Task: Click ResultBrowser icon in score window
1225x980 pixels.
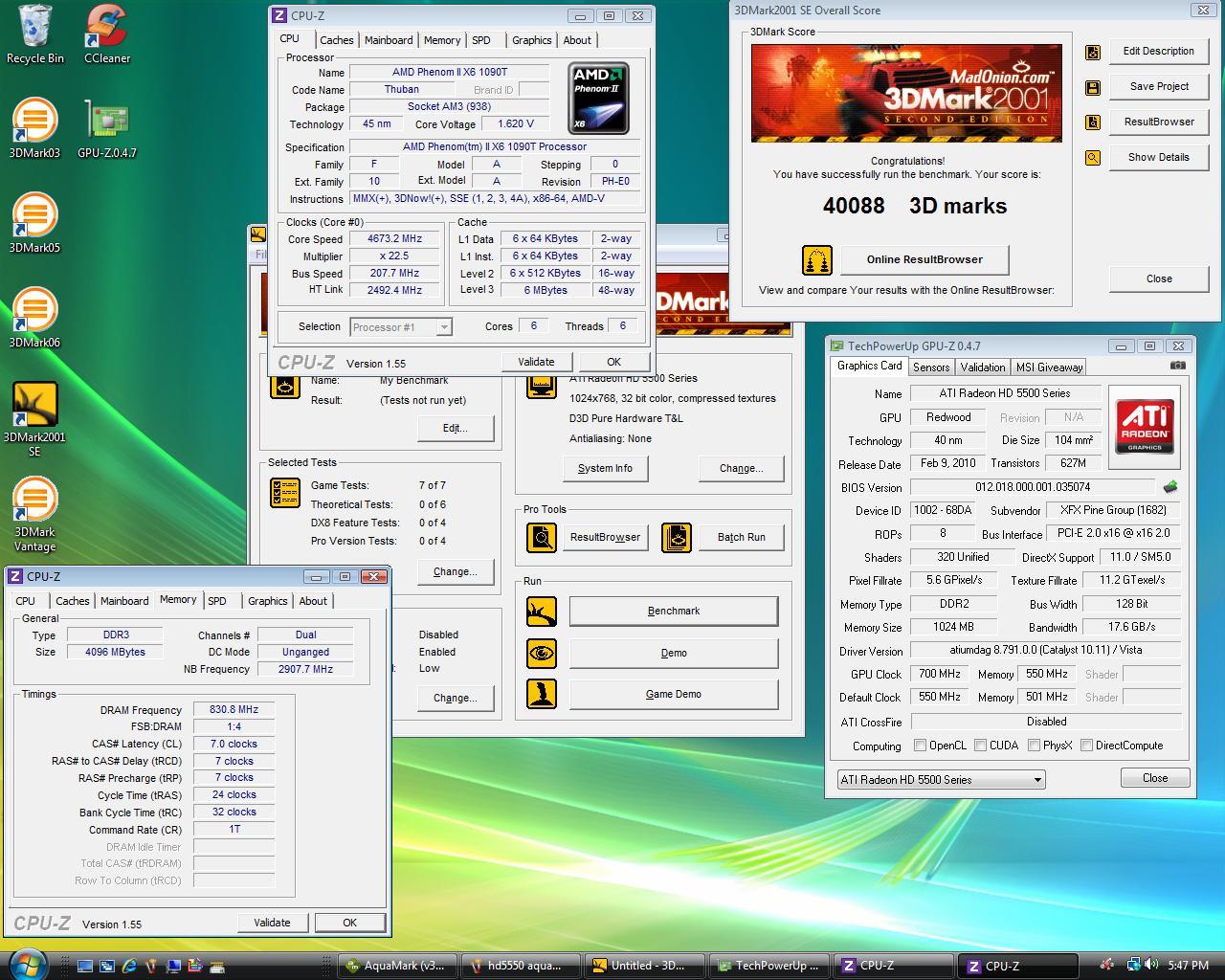Action: [1093, 122]
